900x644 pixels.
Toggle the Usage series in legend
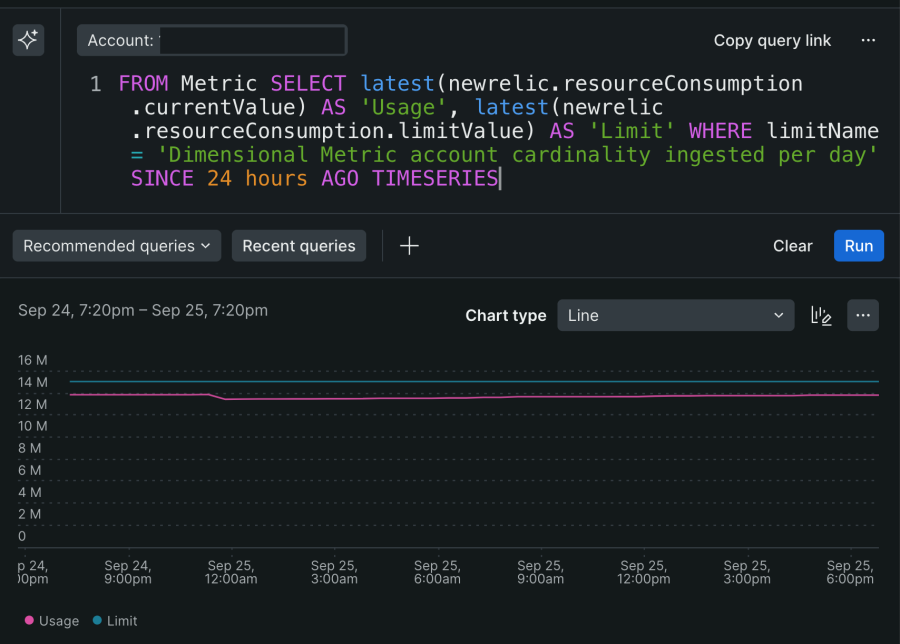click(x=59, y=621)
